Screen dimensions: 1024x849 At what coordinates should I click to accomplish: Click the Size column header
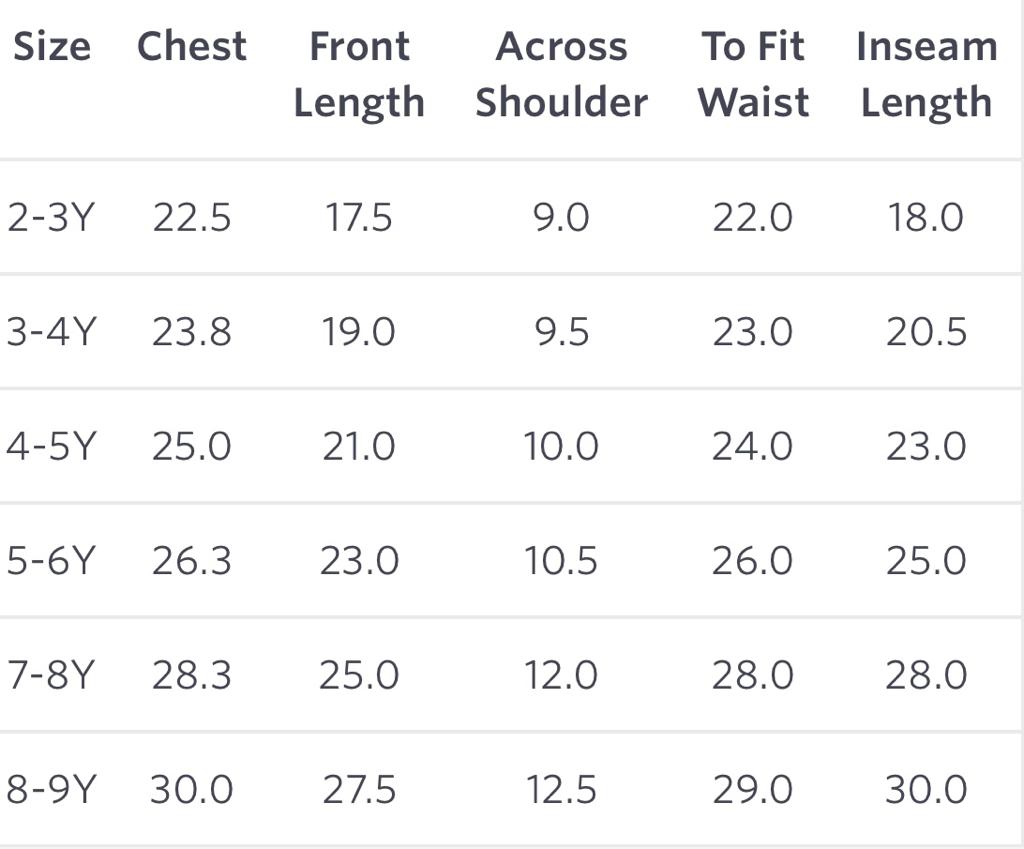pos(52,47)
